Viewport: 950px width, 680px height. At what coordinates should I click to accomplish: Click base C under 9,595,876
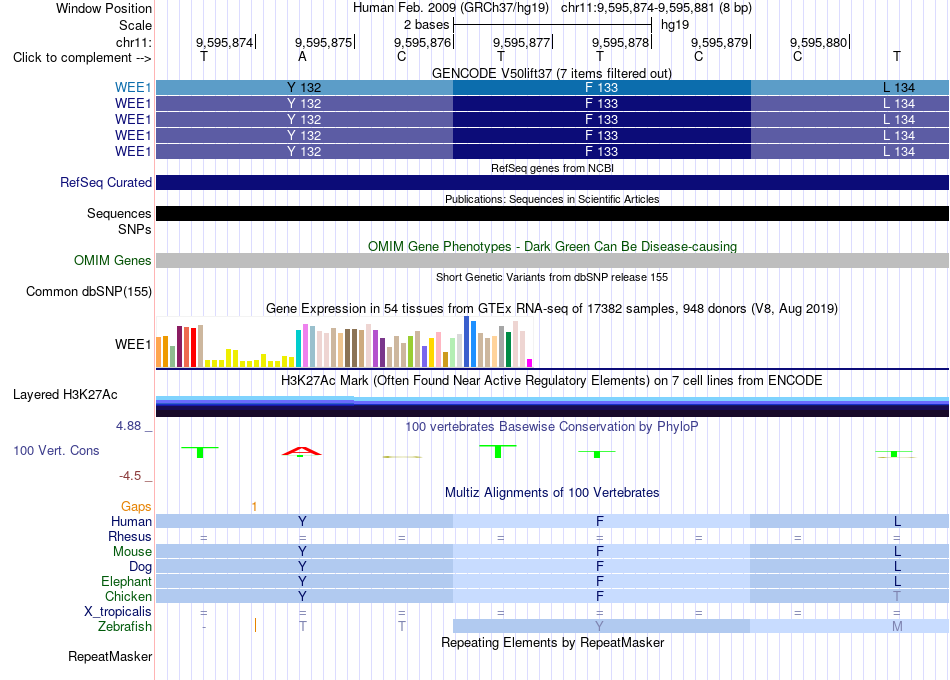[401, 56]
